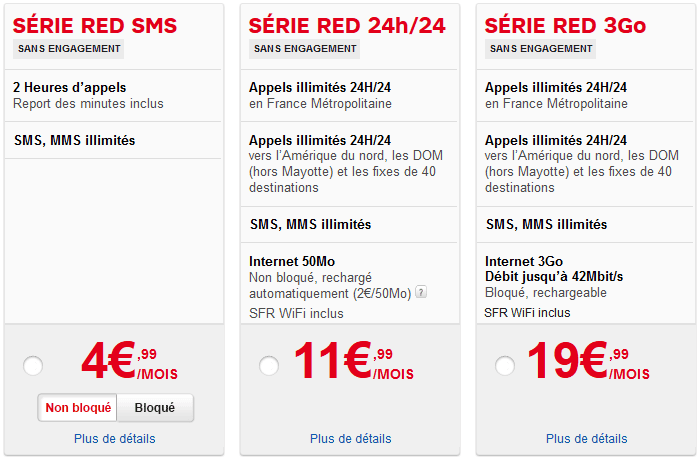Switch to the Bloqué option
The height and width of the screenshot is (459, 700).
pyautogui.click(x=155, y=407)
